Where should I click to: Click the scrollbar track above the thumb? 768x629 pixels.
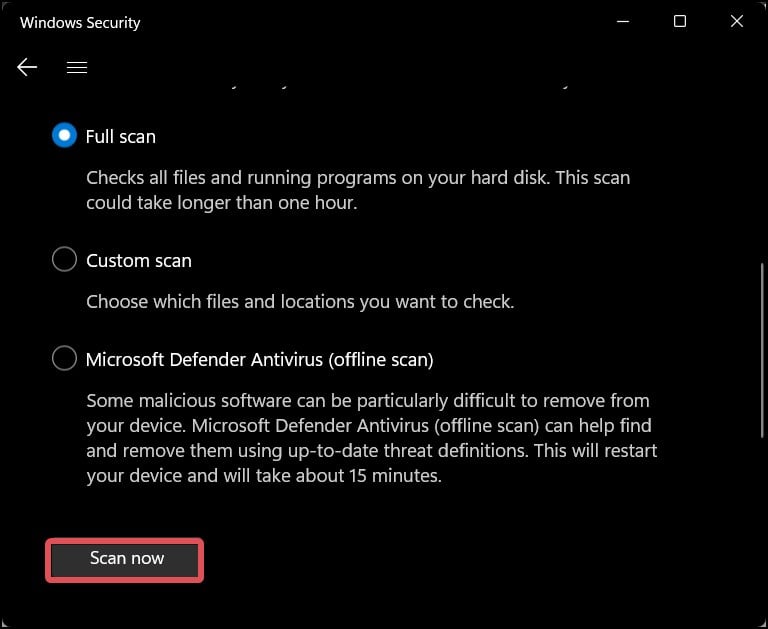point(762,170)
